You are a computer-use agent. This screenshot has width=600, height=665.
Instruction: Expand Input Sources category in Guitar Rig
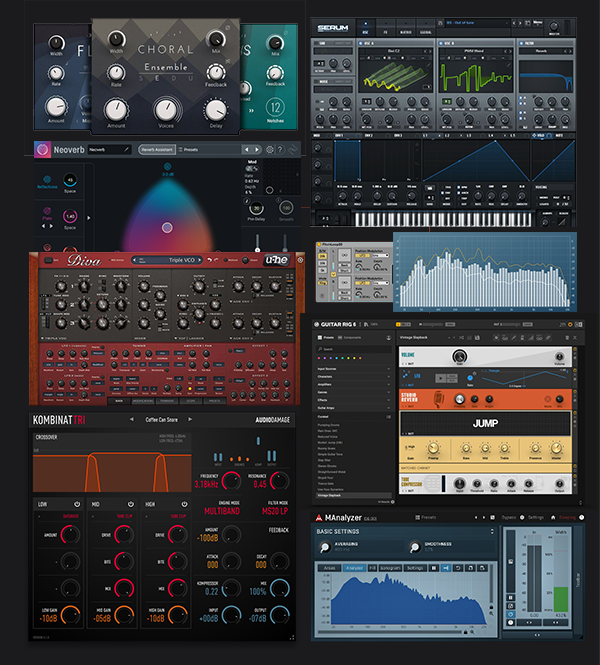pos(354,369)
